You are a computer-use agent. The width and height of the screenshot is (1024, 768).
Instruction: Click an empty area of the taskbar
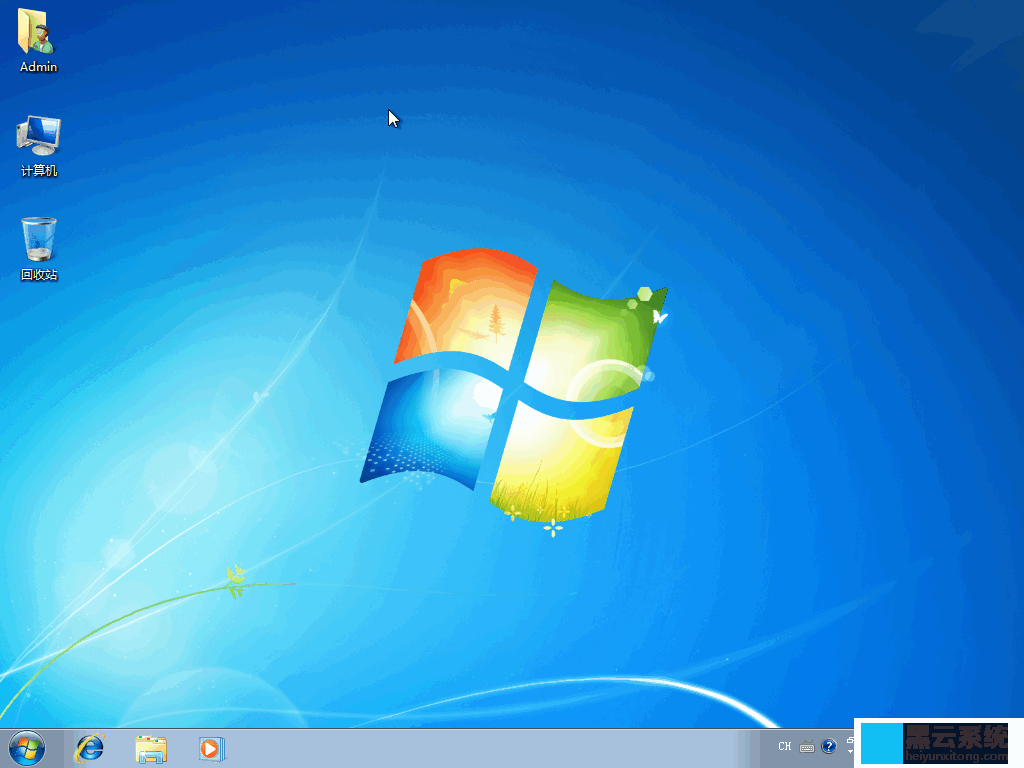click(x=450, y=748)
